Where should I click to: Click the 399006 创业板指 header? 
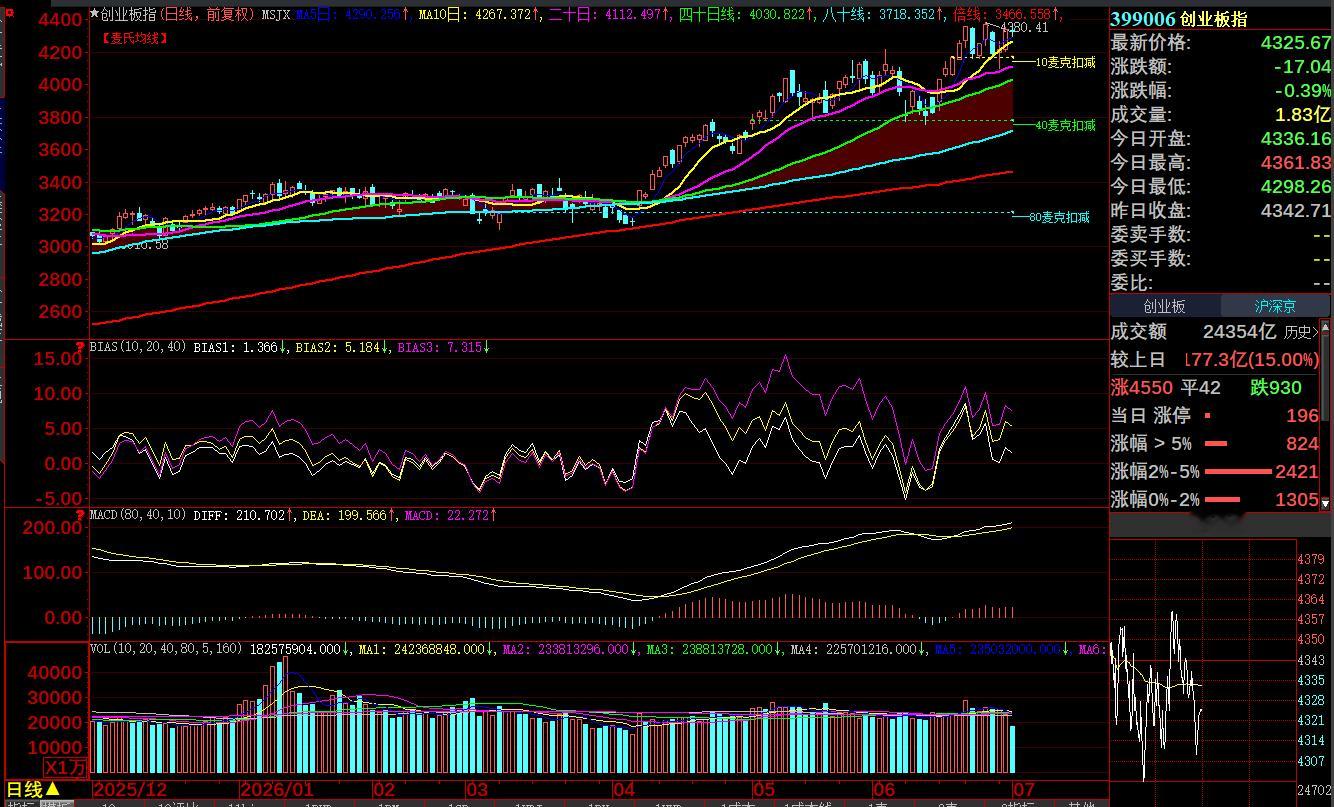(1179, 19)
